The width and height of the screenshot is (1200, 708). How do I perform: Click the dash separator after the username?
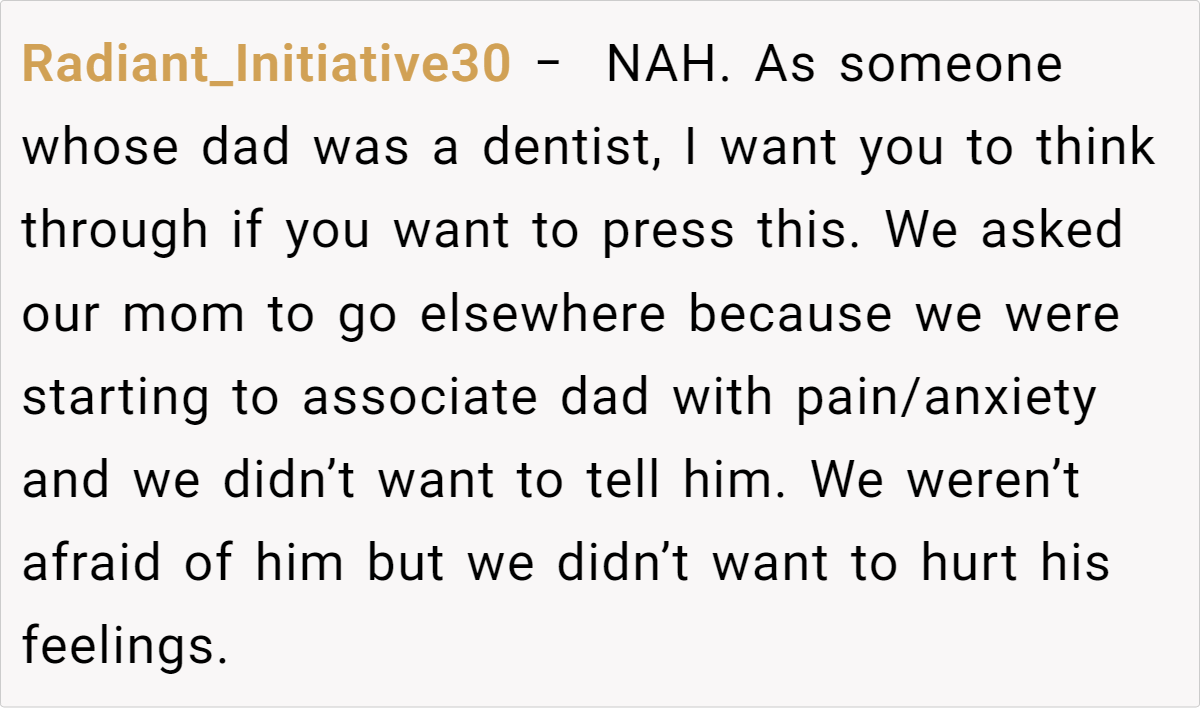coord(548,66)
